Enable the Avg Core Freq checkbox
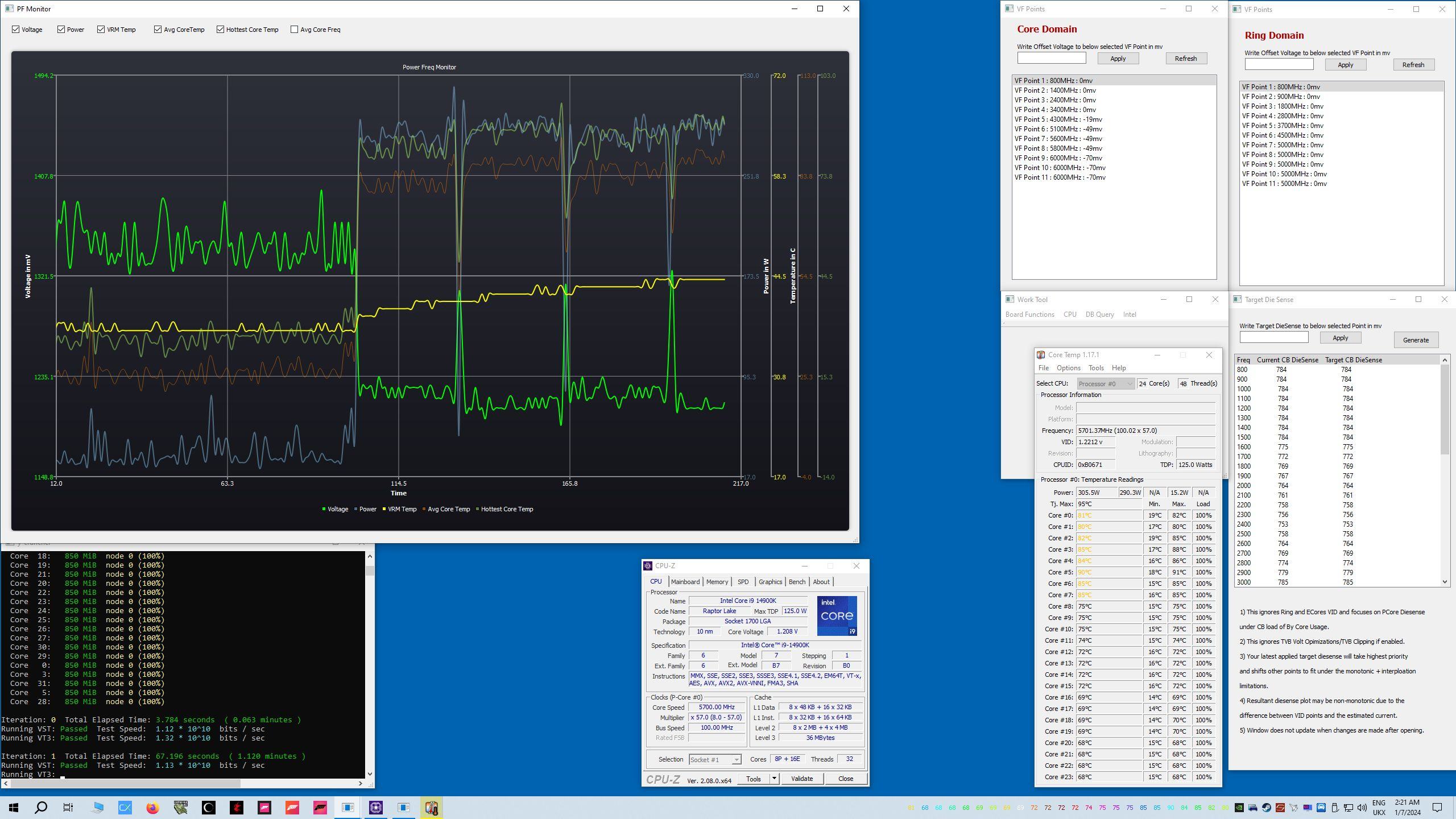The width and height of the screenshot is (1456, 819). [x=294, y=30]
